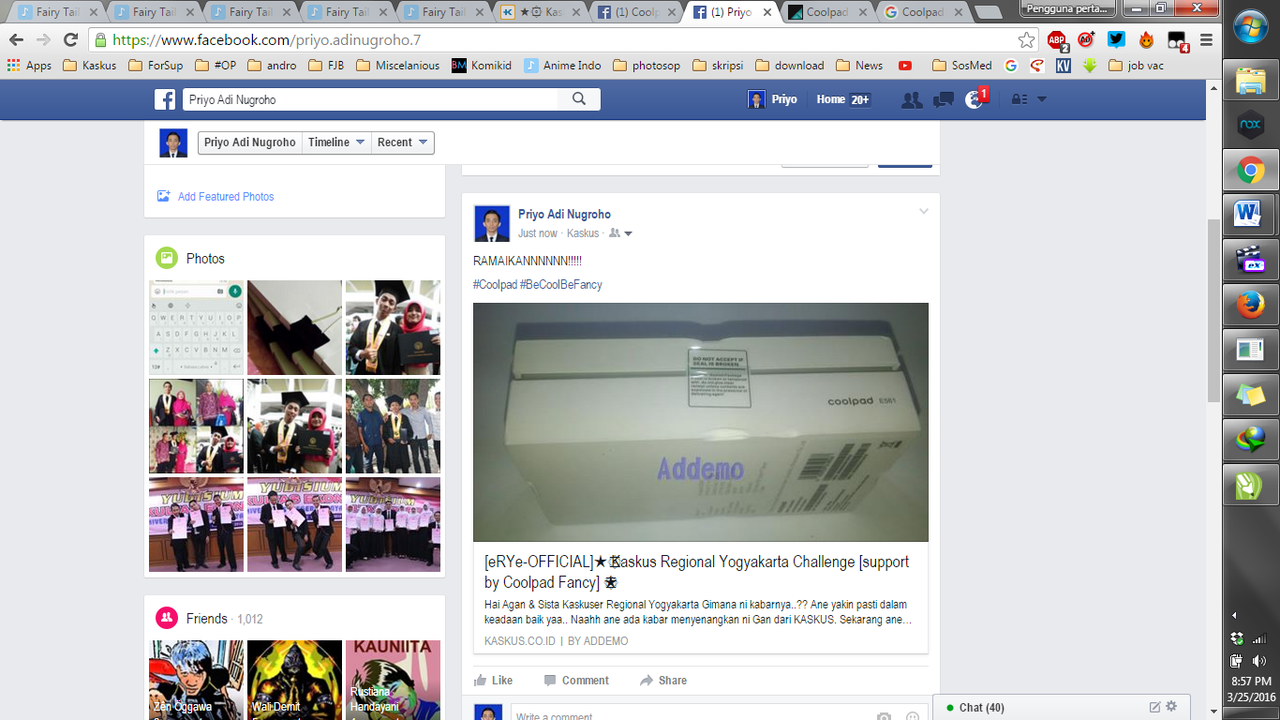
Task: Open Priyo profile link in header
Action: (x=773, y=100)
